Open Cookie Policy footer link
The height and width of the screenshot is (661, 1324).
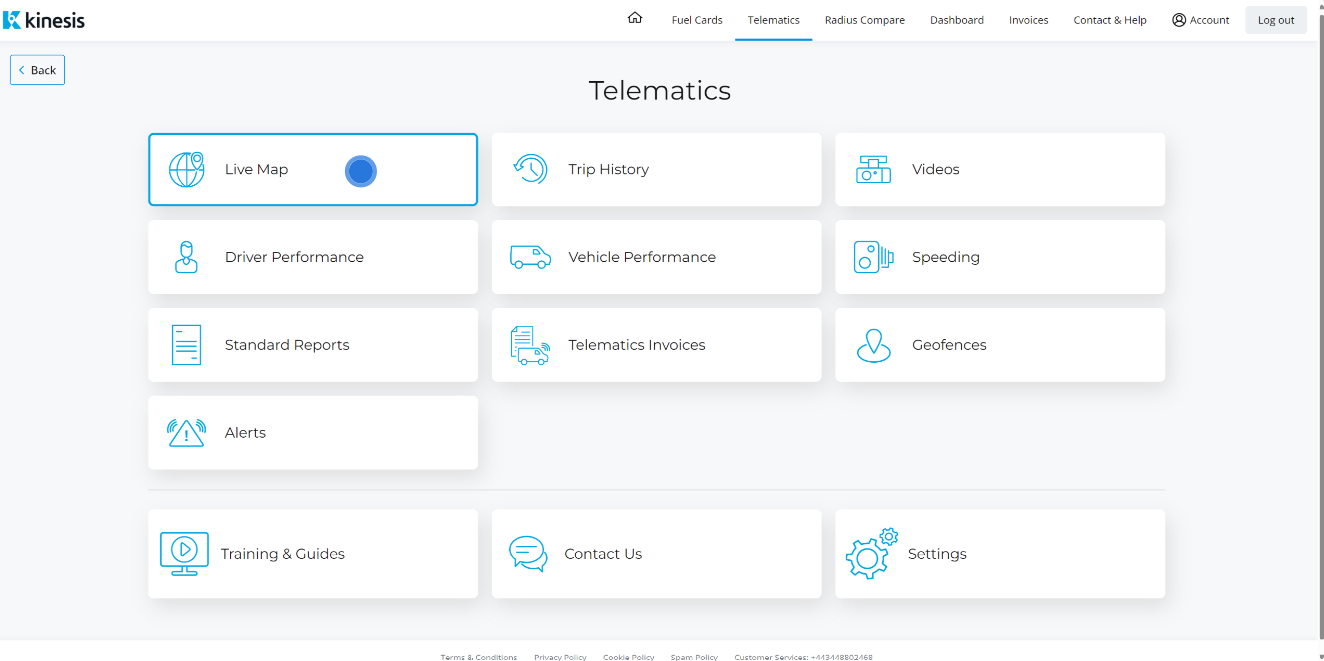tap(628, 657)
